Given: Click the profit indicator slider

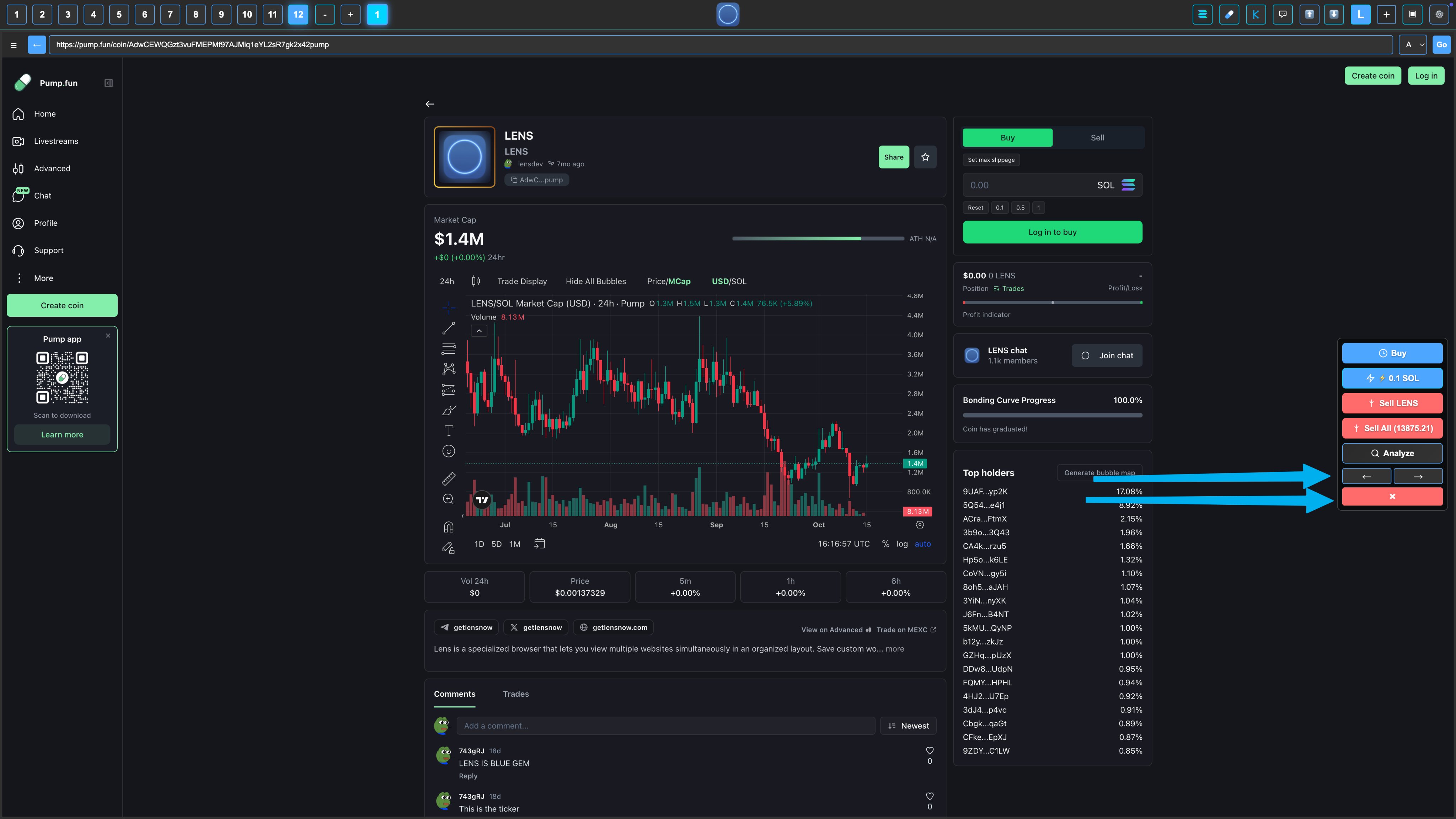Looking at the screenshot, I should (1052, 302).
